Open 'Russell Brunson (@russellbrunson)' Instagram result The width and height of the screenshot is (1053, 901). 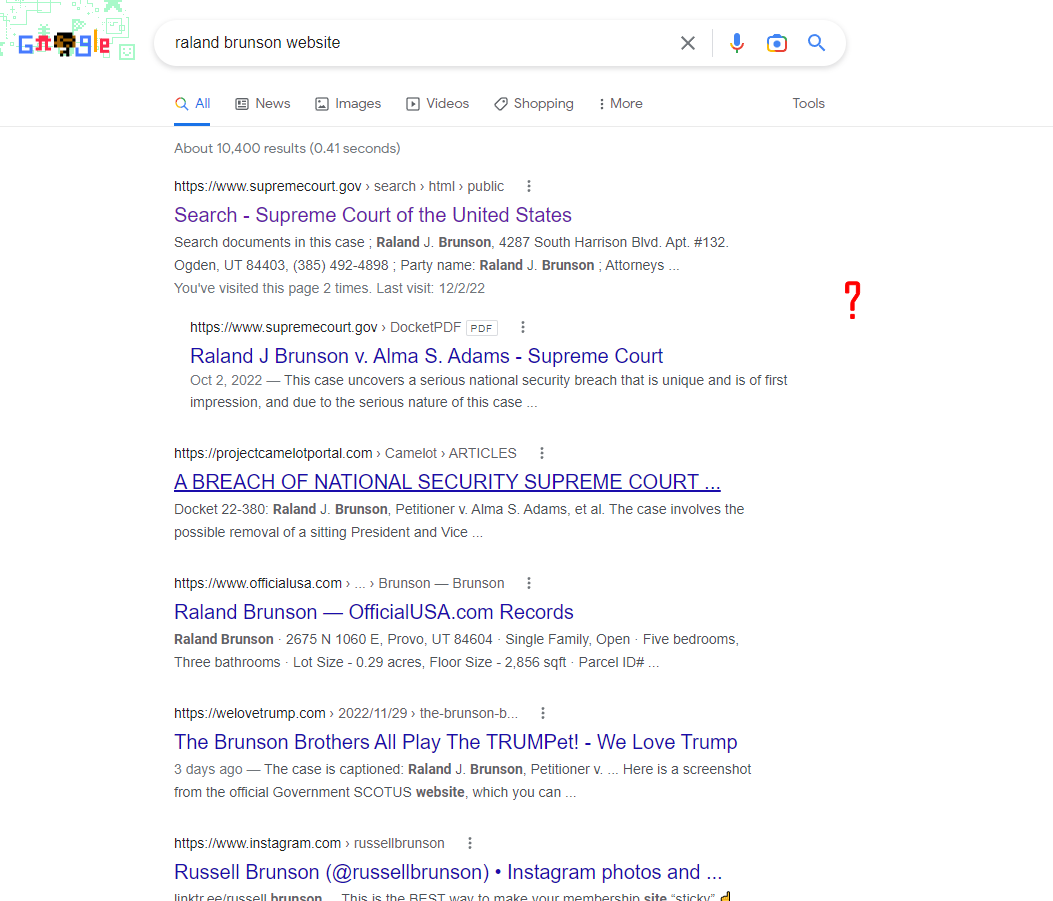click(448, 872)
